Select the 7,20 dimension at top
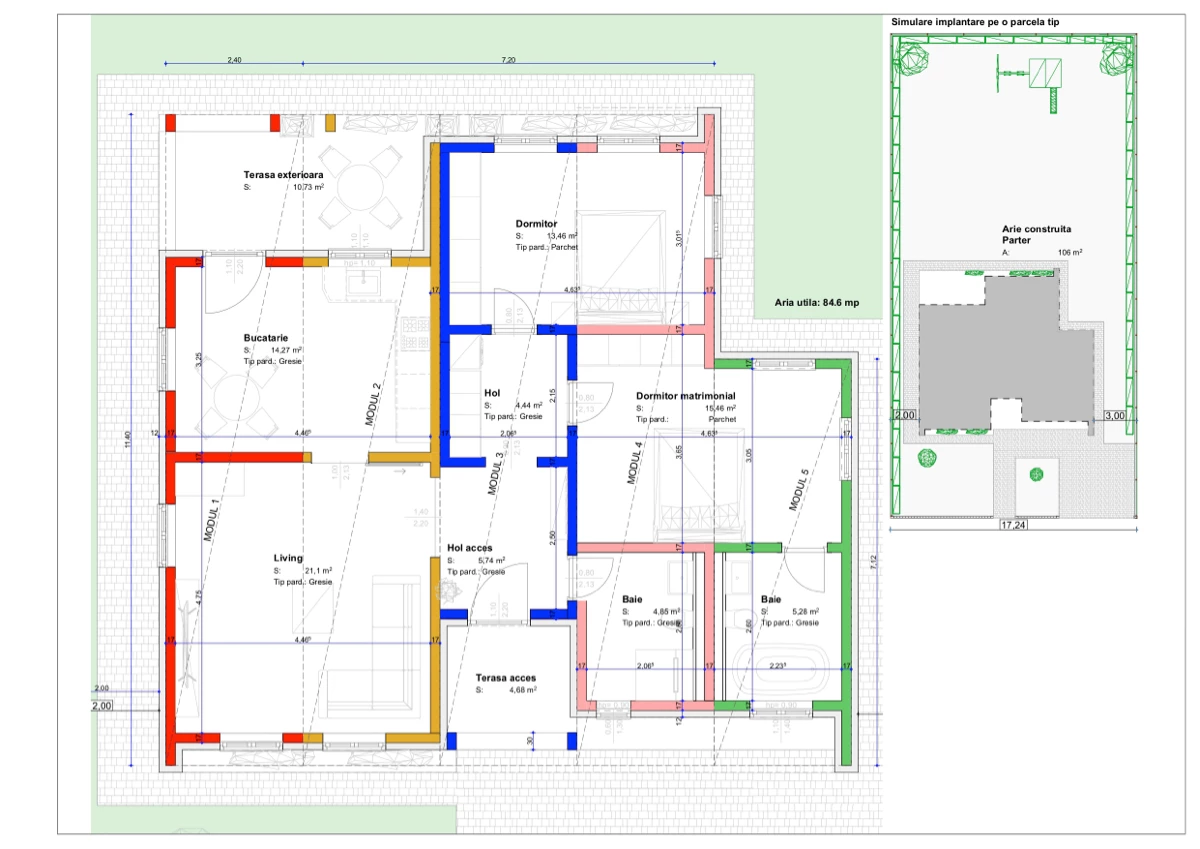 click(508, 61)
